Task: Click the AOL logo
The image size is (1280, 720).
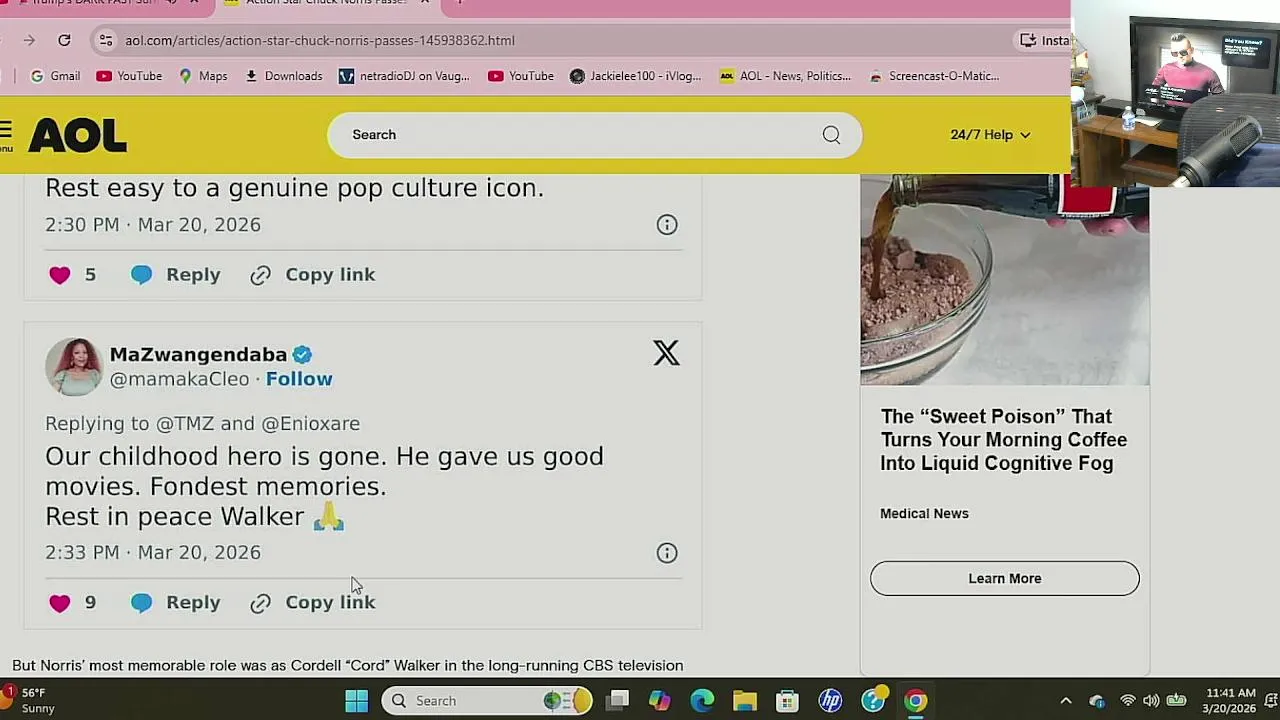Action: click(x=78, y=135)
